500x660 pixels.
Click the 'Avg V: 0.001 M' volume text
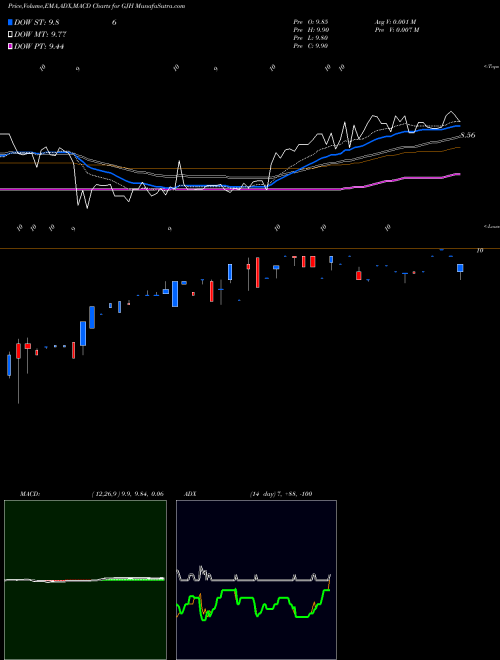click(395, 22)
